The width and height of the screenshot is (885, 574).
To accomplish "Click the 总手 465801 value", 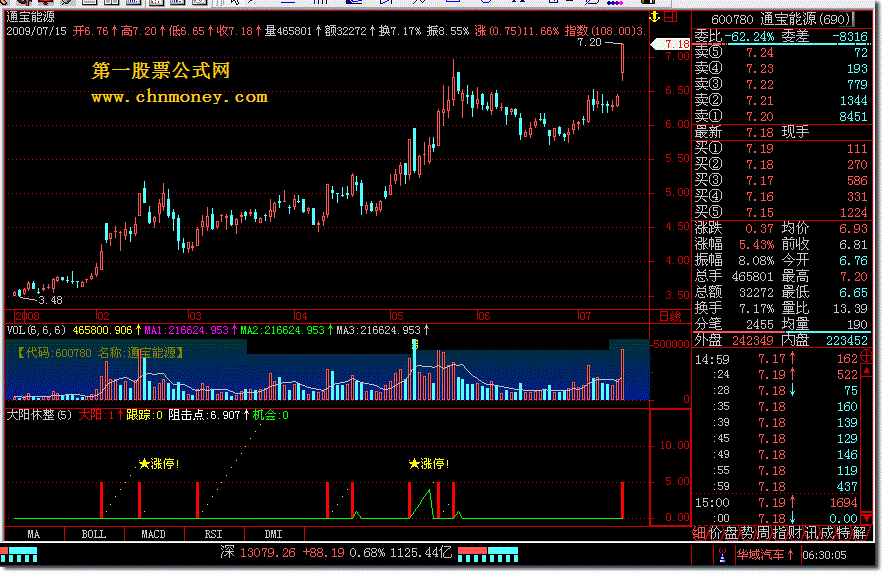I will click(752, 277).
